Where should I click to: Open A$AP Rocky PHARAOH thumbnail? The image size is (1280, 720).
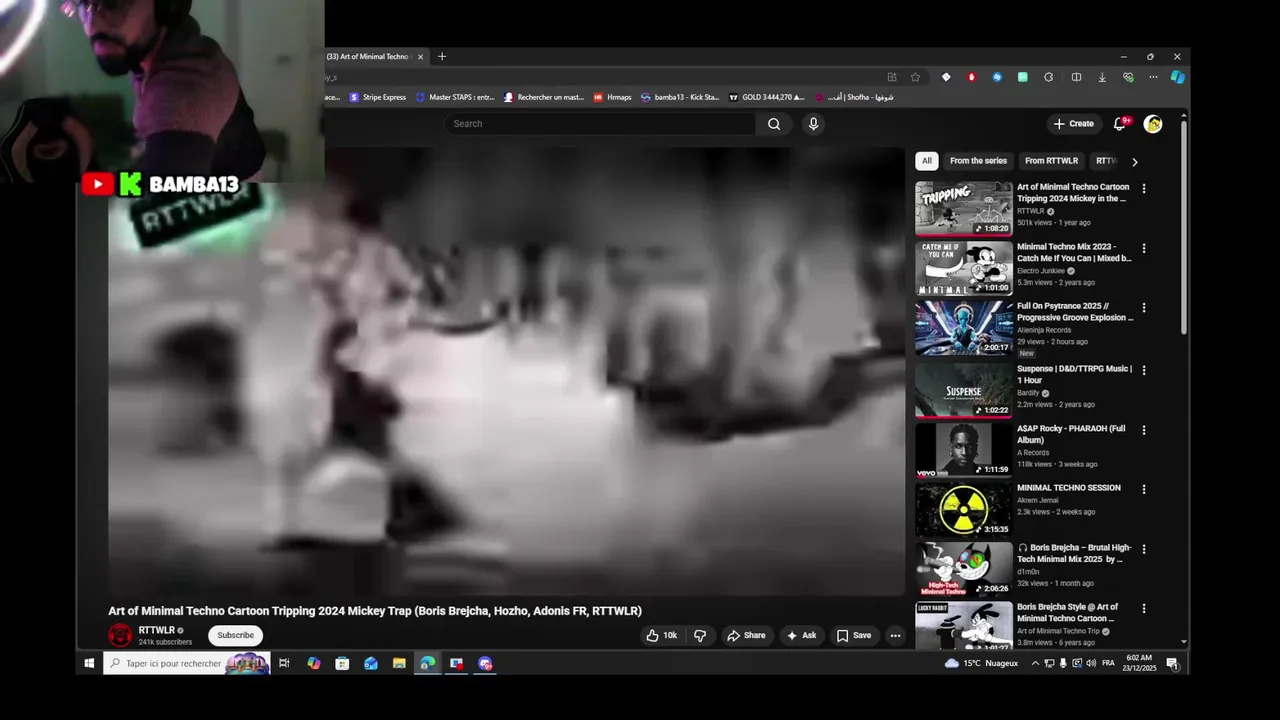964,450
